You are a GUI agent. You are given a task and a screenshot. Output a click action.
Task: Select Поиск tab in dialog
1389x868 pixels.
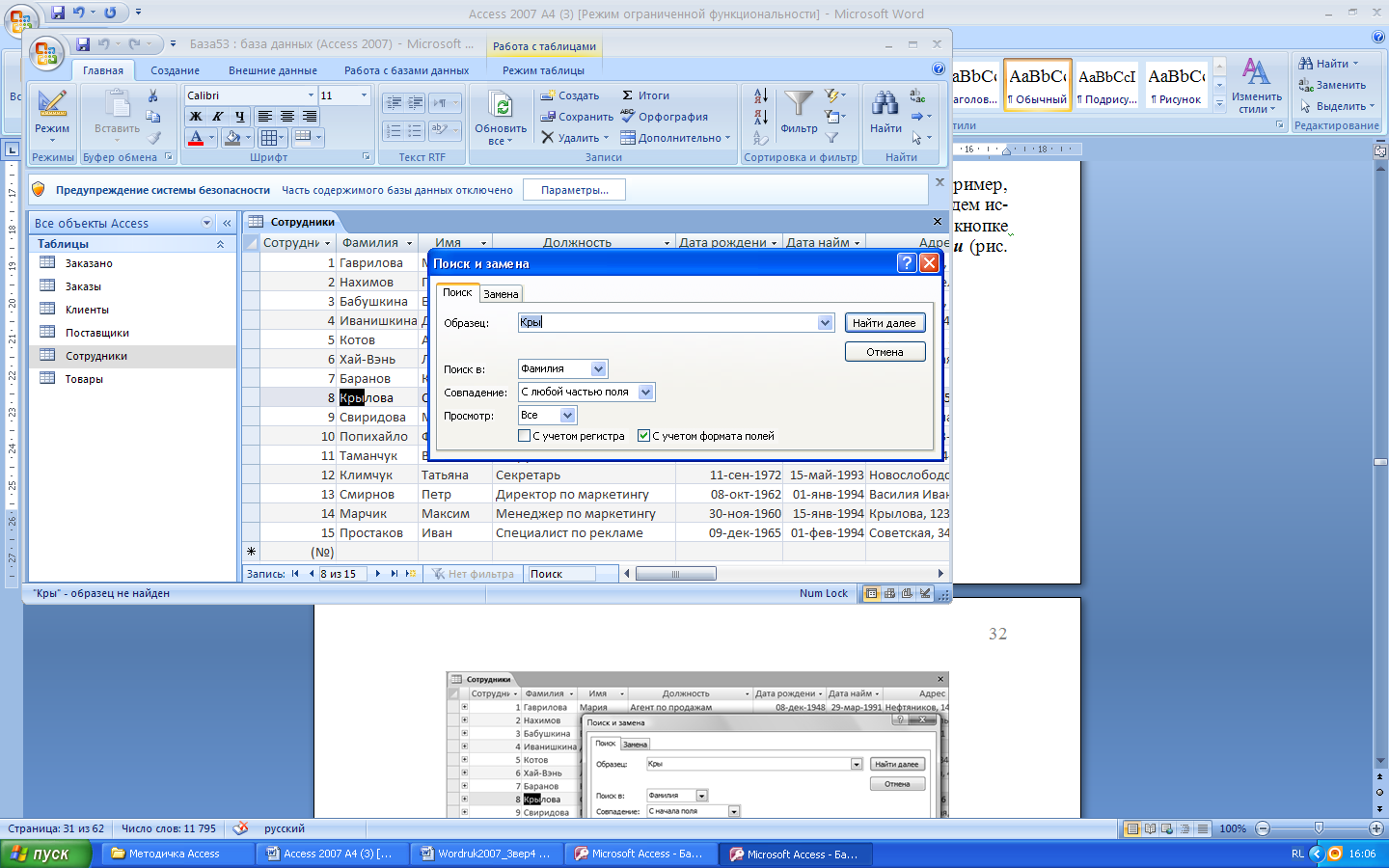(457, 293)
